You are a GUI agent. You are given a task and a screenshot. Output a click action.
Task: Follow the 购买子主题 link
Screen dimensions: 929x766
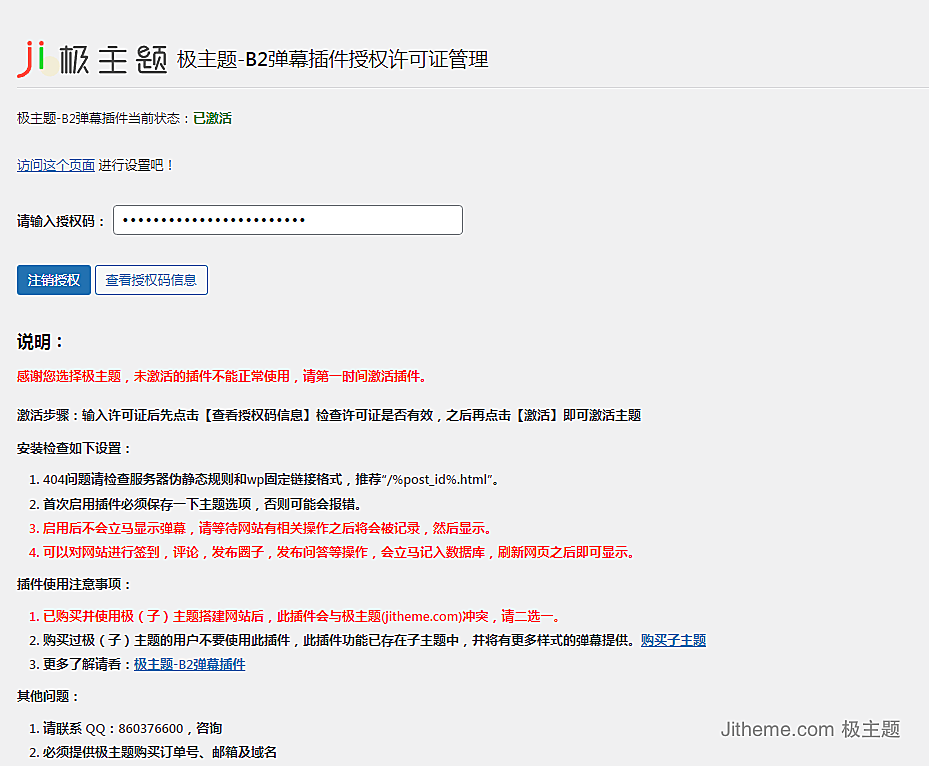pos(673,640)
